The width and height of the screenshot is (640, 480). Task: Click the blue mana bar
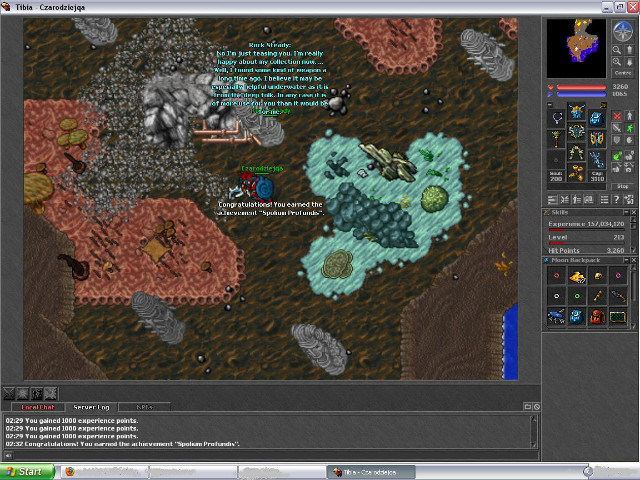click(x=581, y=94)
